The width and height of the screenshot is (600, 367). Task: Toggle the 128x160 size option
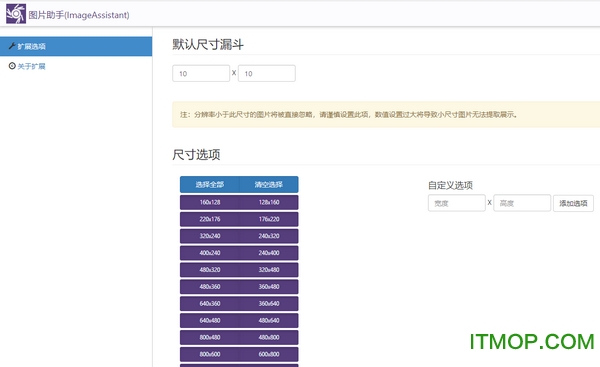[269, 202]
